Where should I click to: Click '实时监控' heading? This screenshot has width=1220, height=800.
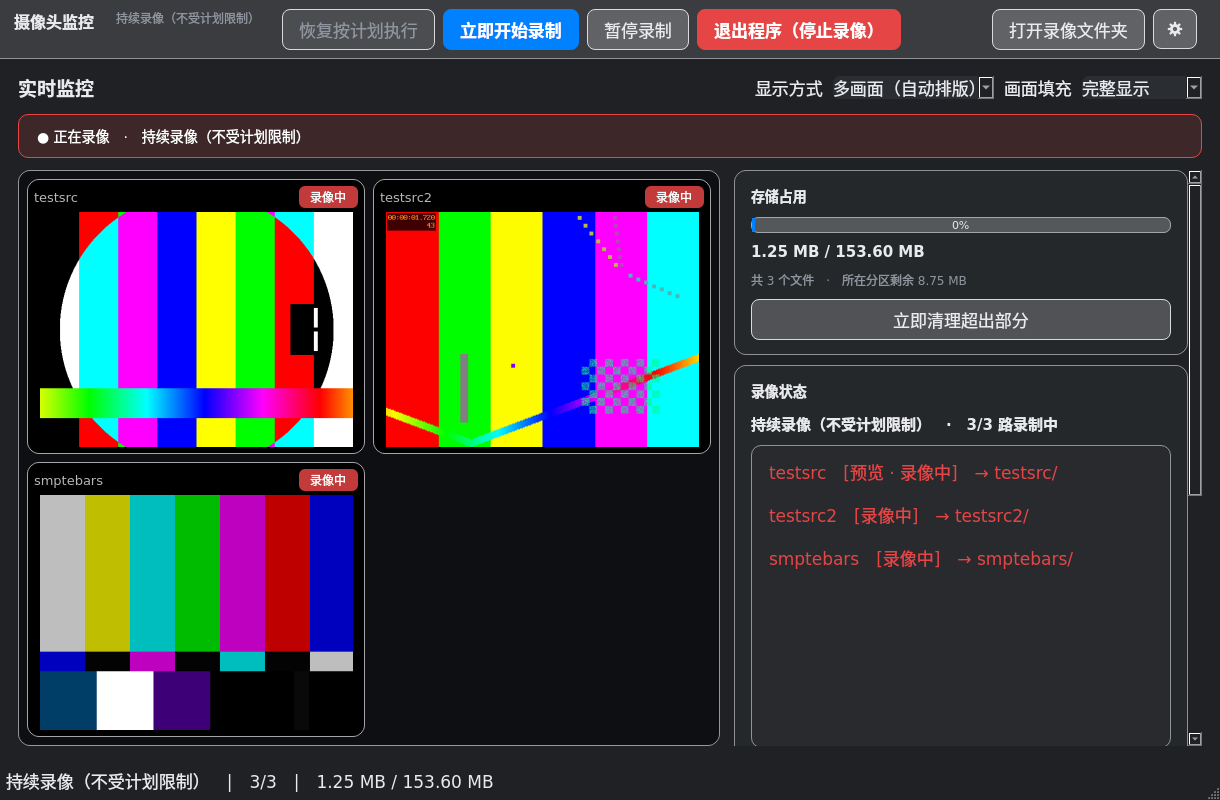[x=56, y=88]
